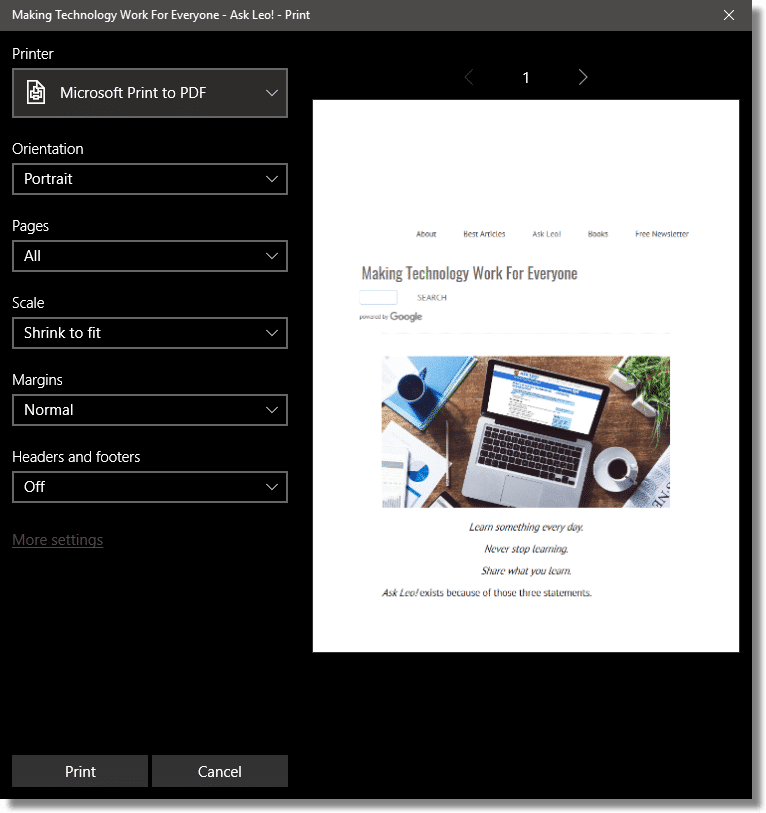Go to the next preview page arrow

click(x=583, y=77)
